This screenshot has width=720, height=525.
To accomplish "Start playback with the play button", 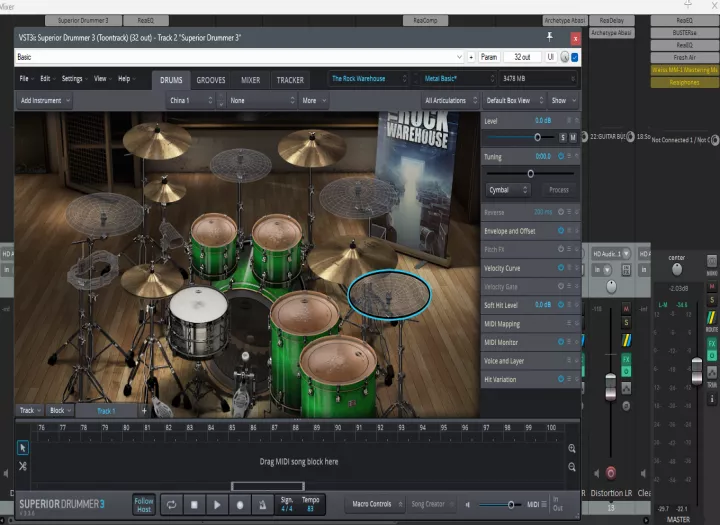I will click(x=217, y=505).
